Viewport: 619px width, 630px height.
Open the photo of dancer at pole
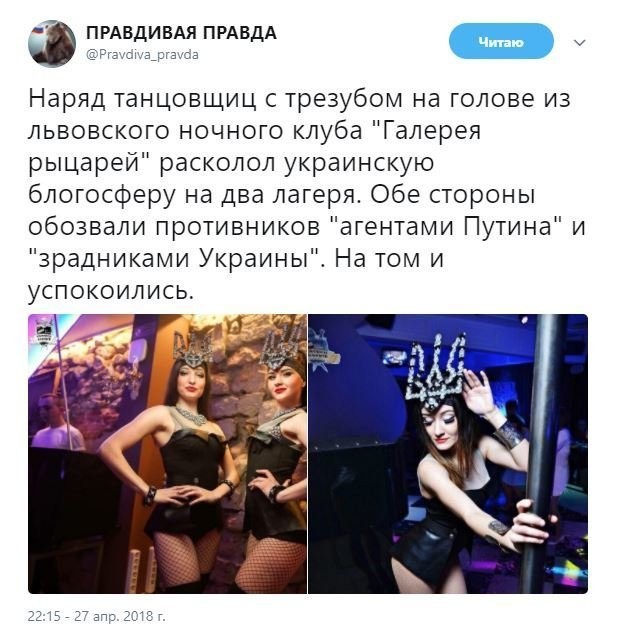click(448, 454)
